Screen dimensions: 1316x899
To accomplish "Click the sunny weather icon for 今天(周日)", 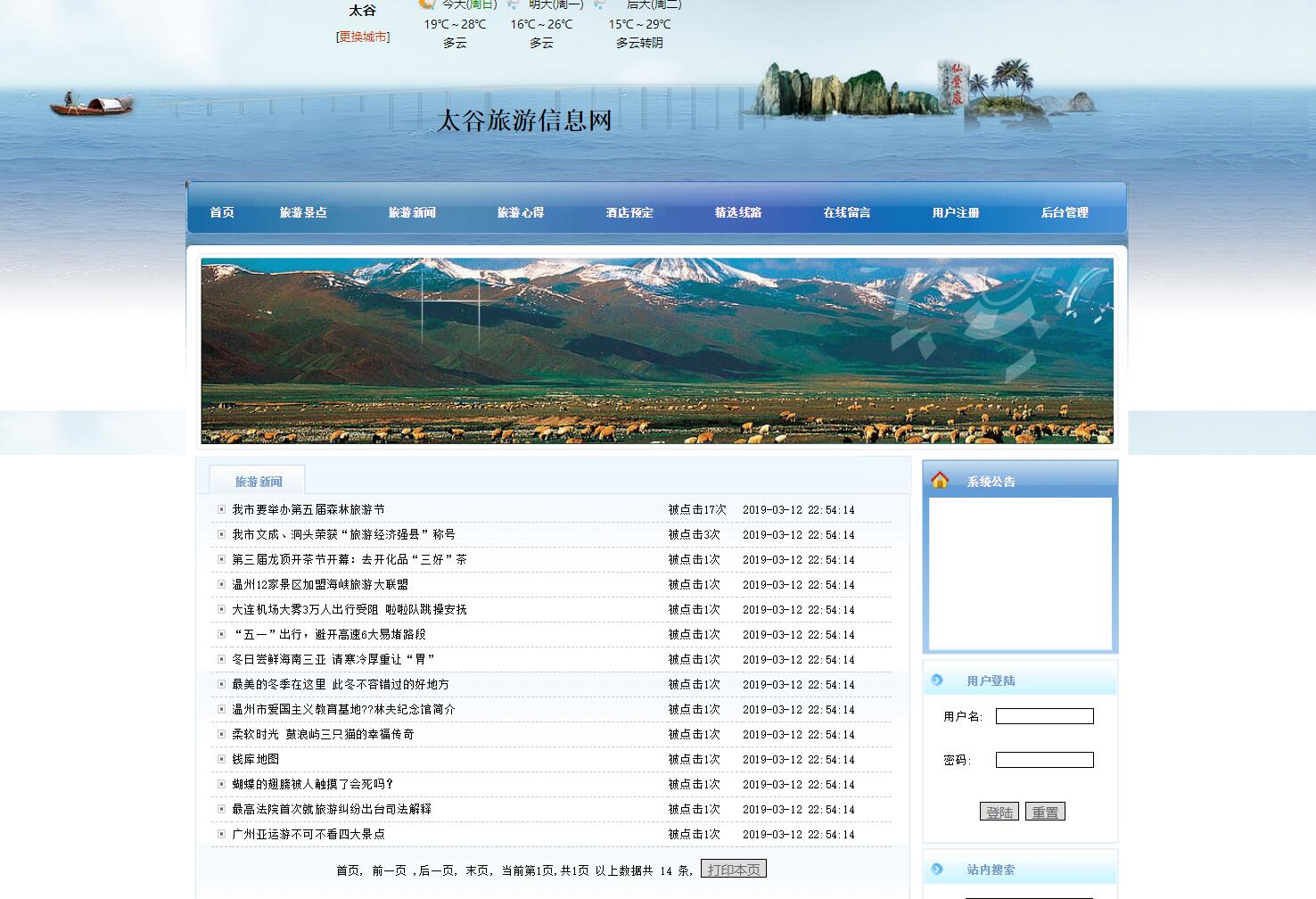I will (426, 5).
